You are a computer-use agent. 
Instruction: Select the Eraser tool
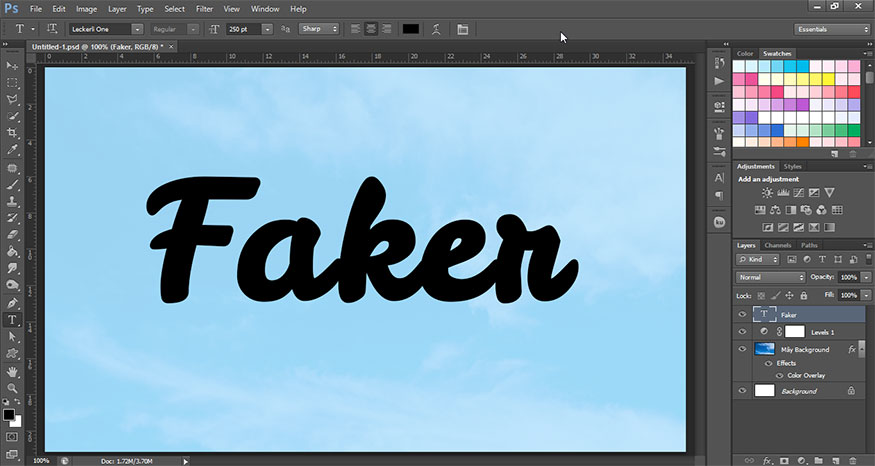[12, 235]
